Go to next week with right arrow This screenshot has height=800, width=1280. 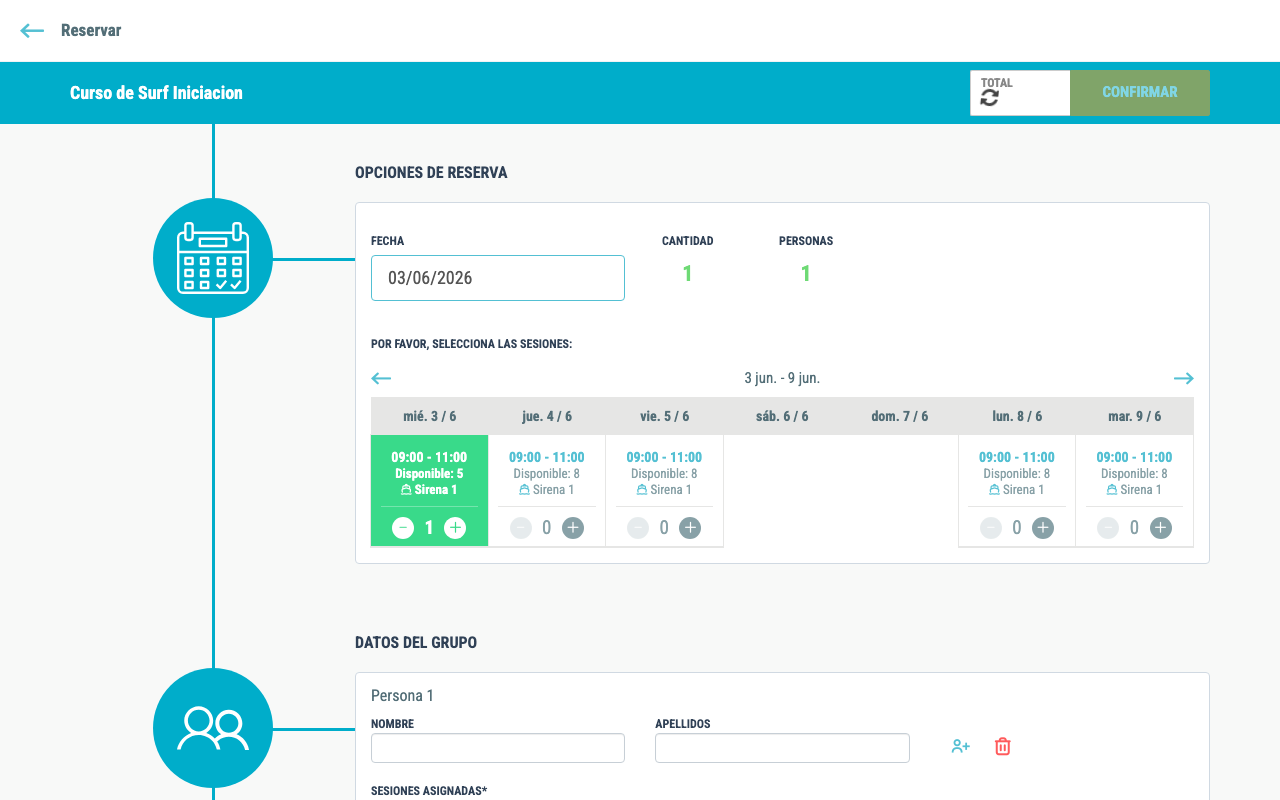[1184, 378]
